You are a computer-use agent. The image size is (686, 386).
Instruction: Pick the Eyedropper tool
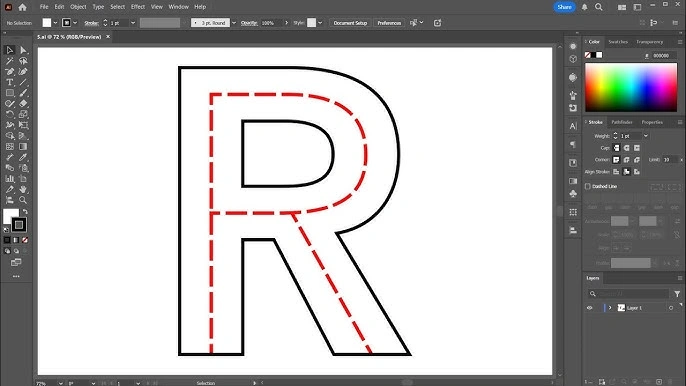click(x=23, y=157)
